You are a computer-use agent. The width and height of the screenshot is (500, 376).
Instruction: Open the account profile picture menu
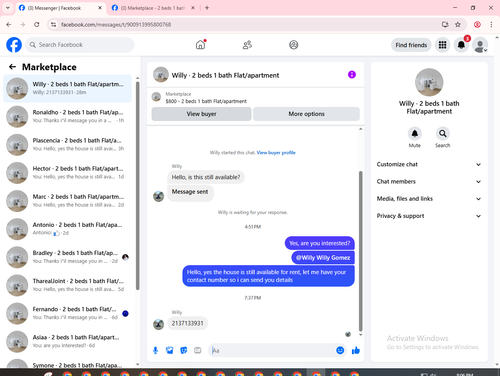pyautogui.click(x=480, y=45)
